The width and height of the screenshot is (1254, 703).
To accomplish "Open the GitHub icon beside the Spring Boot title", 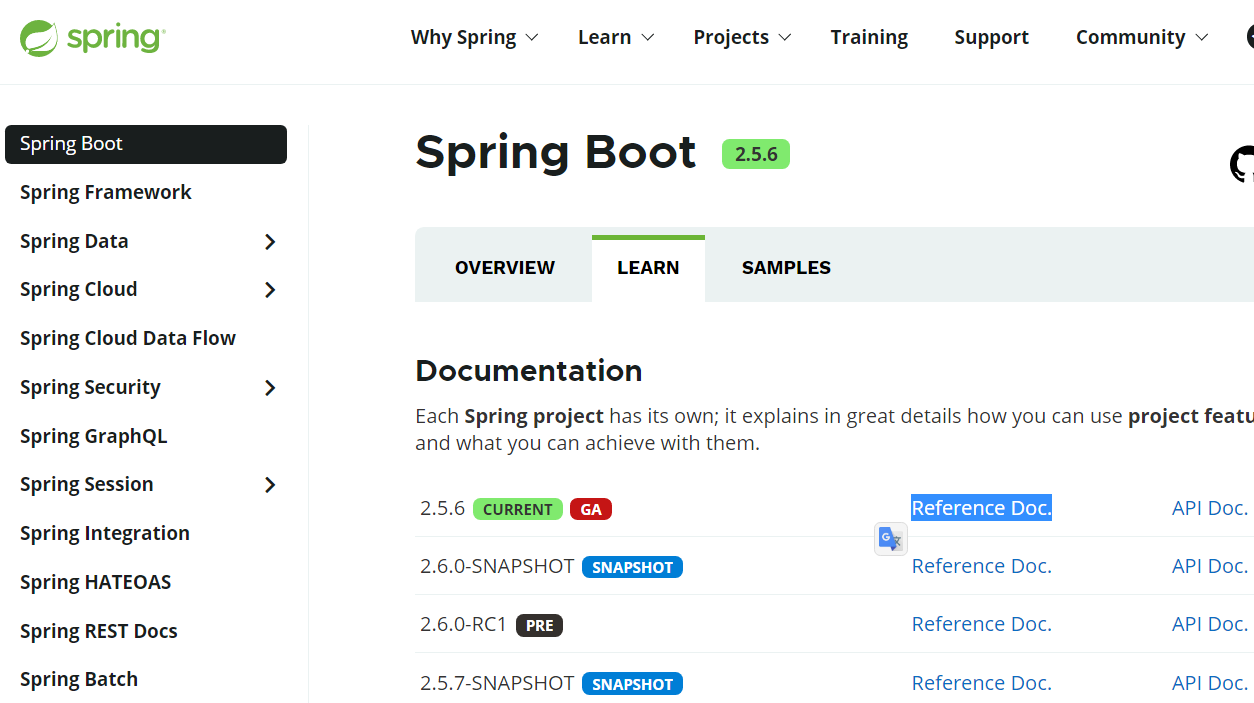I will point(1242,165).
